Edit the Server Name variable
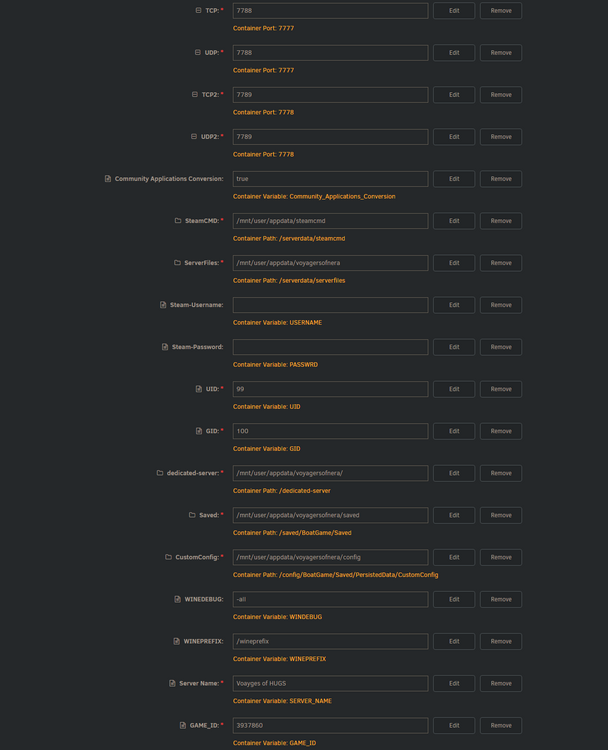This screenshot has width=608, height=750. [x=454, y=683]
